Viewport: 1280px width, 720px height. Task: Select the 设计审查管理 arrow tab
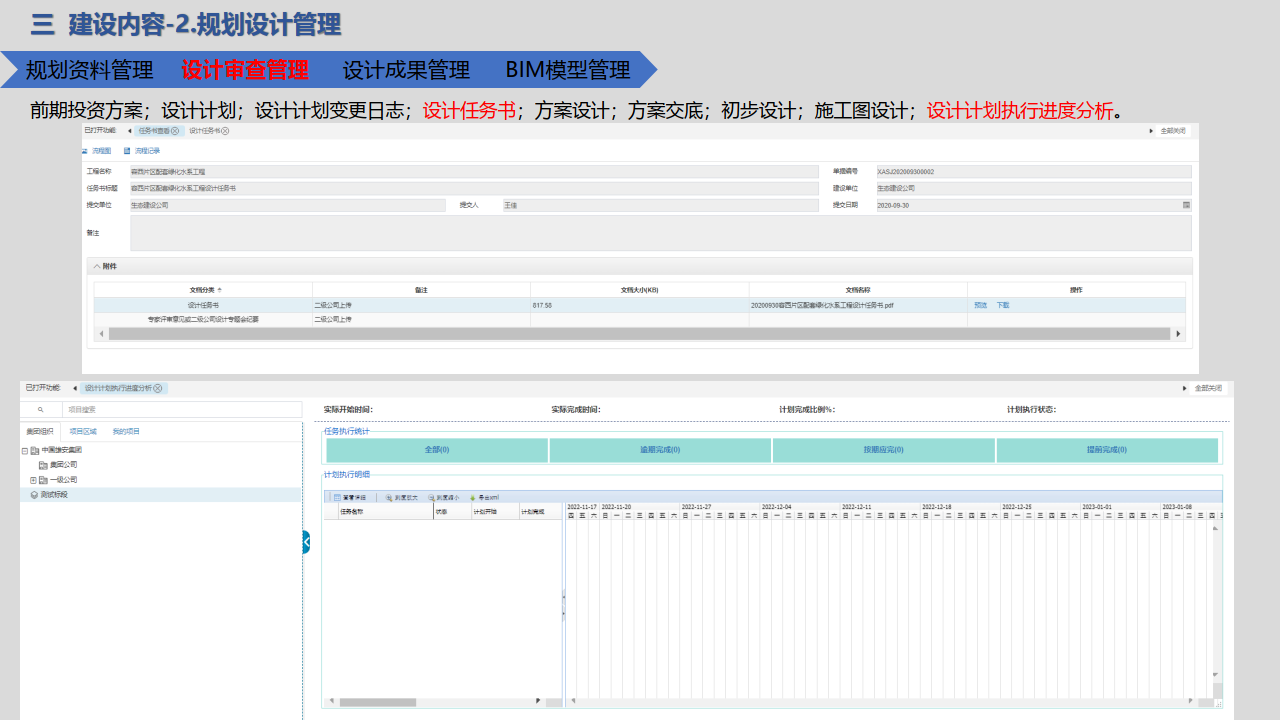click(x=245, y=70)
